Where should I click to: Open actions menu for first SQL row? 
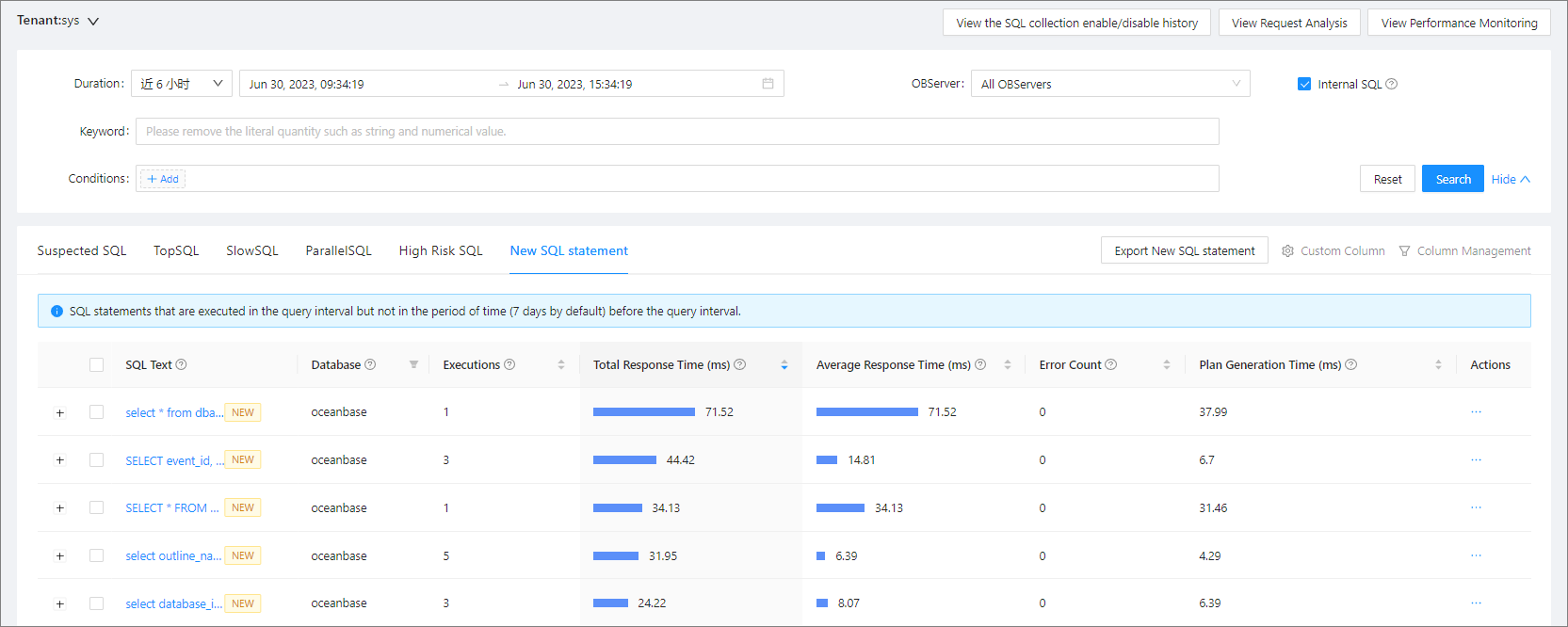1476,412
